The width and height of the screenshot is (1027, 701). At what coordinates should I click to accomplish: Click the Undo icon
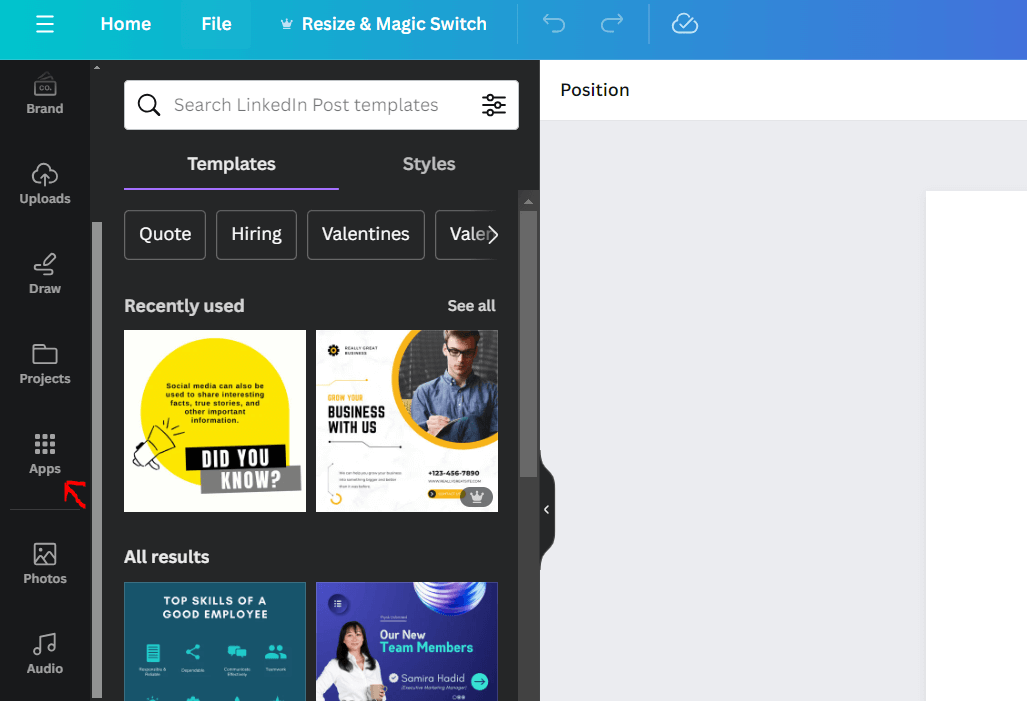[553, 24]
